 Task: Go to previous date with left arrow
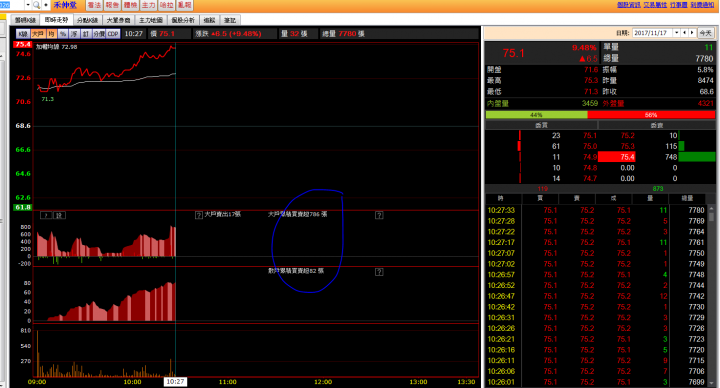click(x=685, y=33)
